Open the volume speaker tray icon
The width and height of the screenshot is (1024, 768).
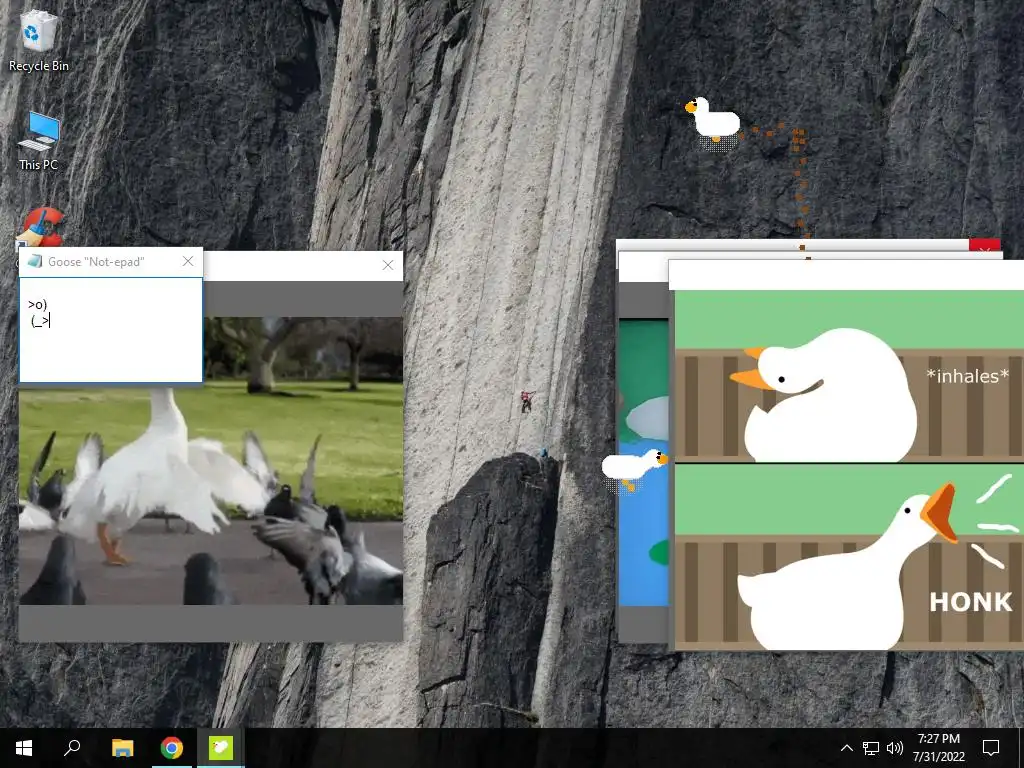tap(895, 748)
